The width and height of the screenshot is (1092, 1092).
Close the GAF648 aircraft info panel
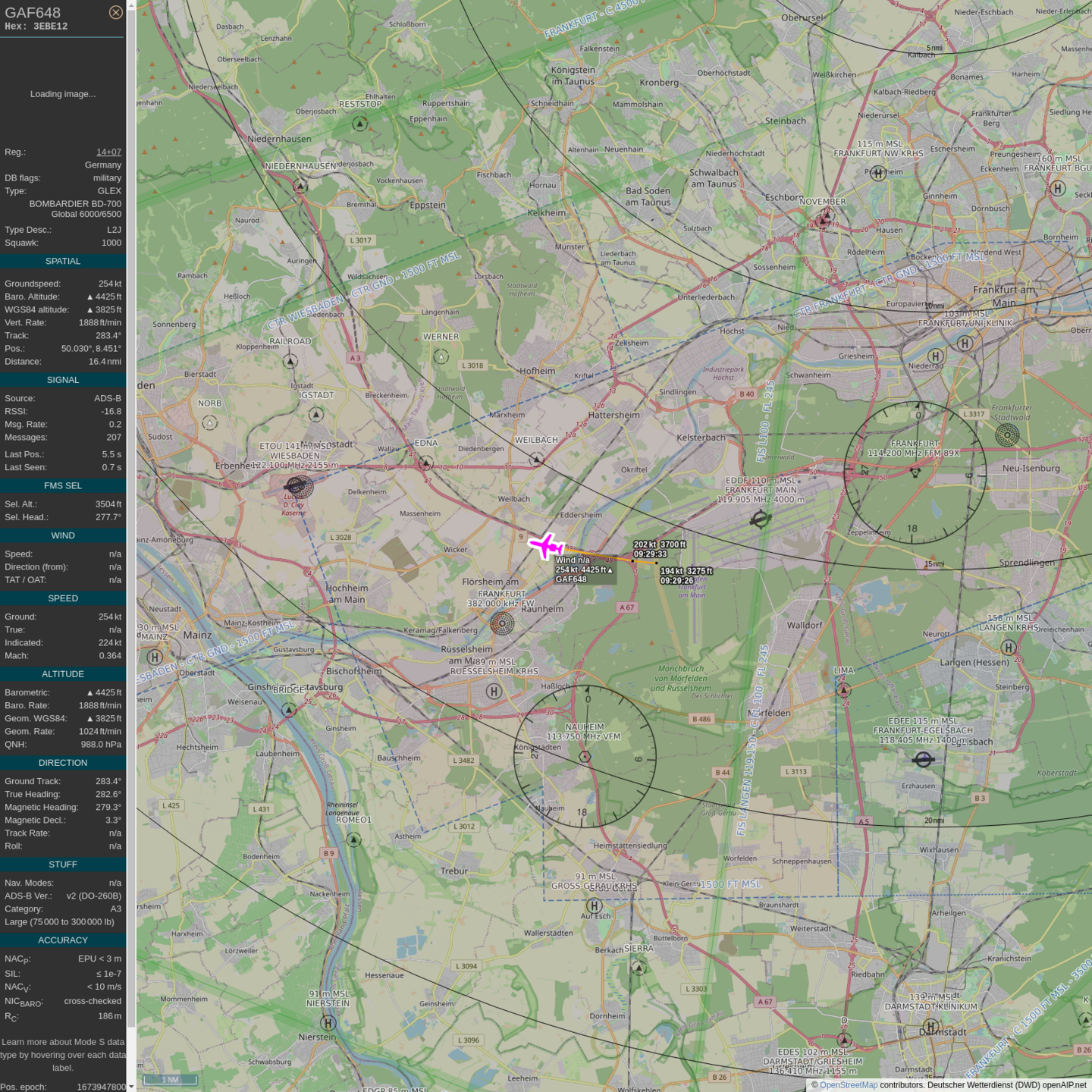click(x=115, y=12)
